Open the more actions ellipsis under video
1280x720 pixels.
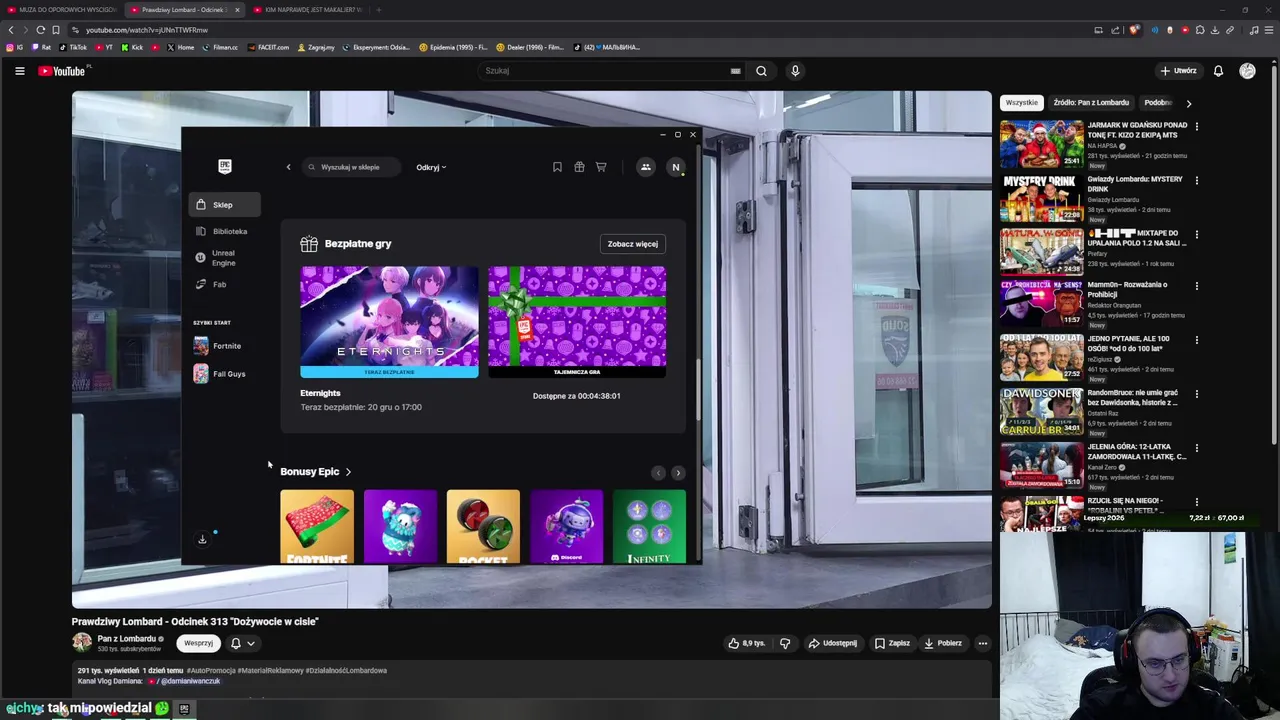[x=983, y=643]
